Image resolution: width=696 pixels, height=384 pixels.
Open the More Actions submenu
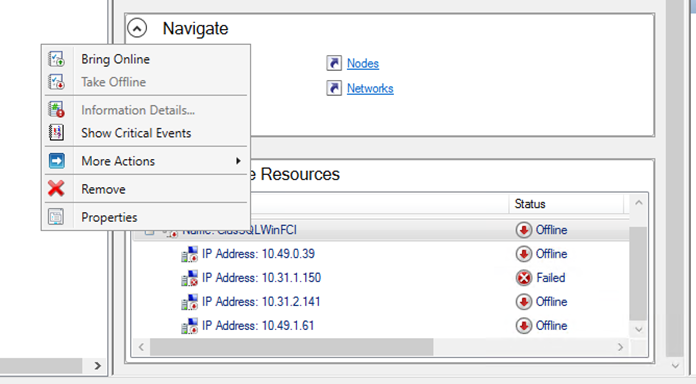[146, 161]
